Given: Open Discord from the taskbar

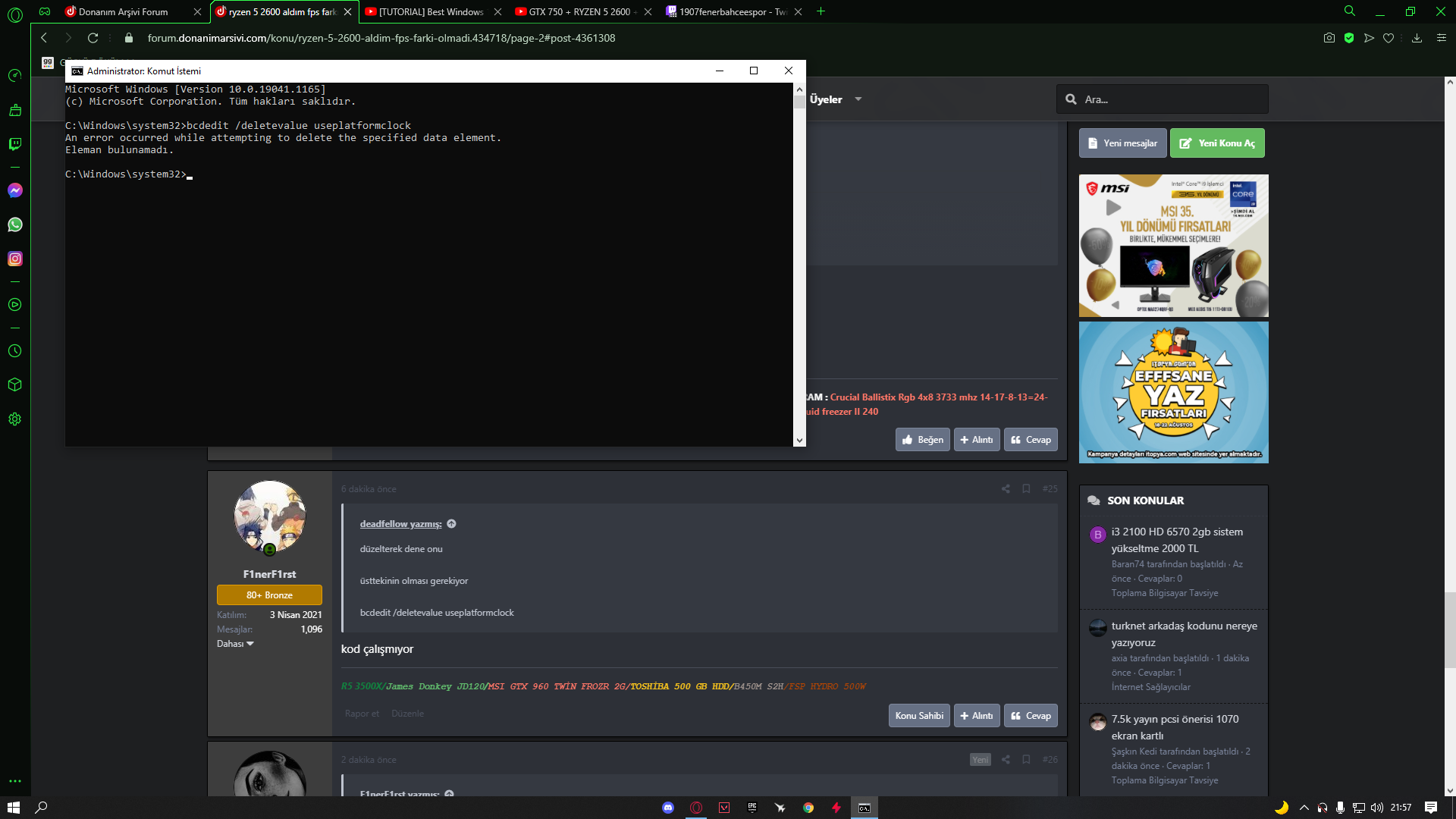Looking at the screenshot, I should tap(668, 808).
